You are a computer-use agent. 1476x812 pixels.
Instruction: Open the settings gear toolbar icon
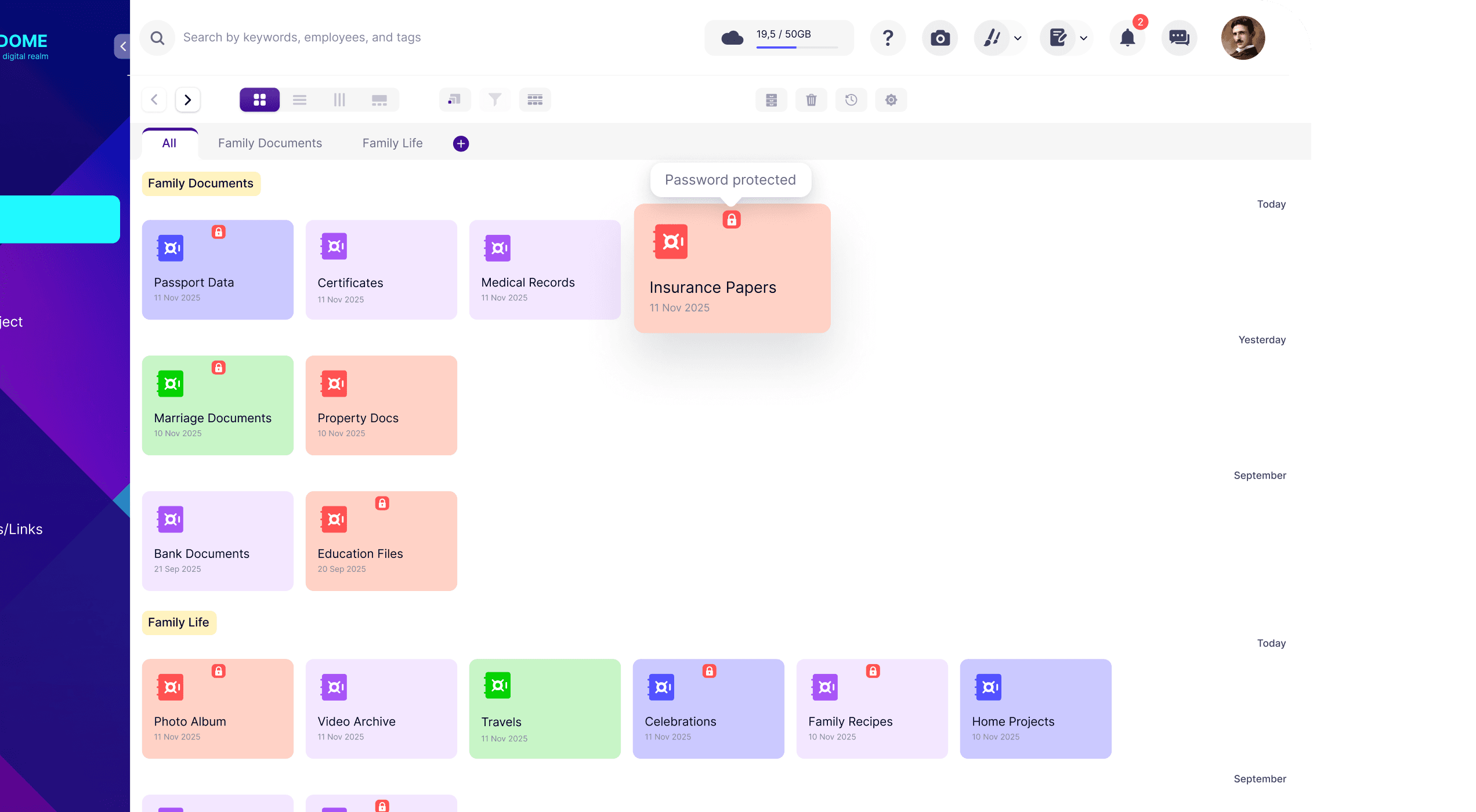[891, 100]
